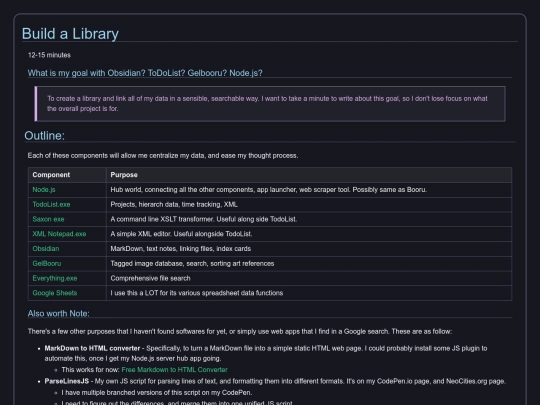
Task: Click the Purpose column header
Action: pos(309,175)
